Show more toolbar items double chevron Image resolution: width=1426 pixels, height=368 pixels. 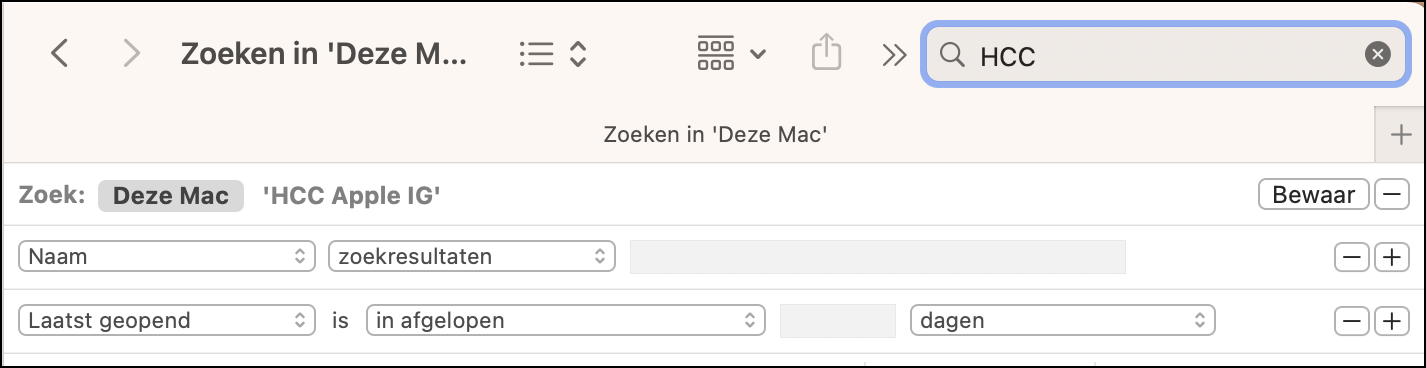coord(893,54)
